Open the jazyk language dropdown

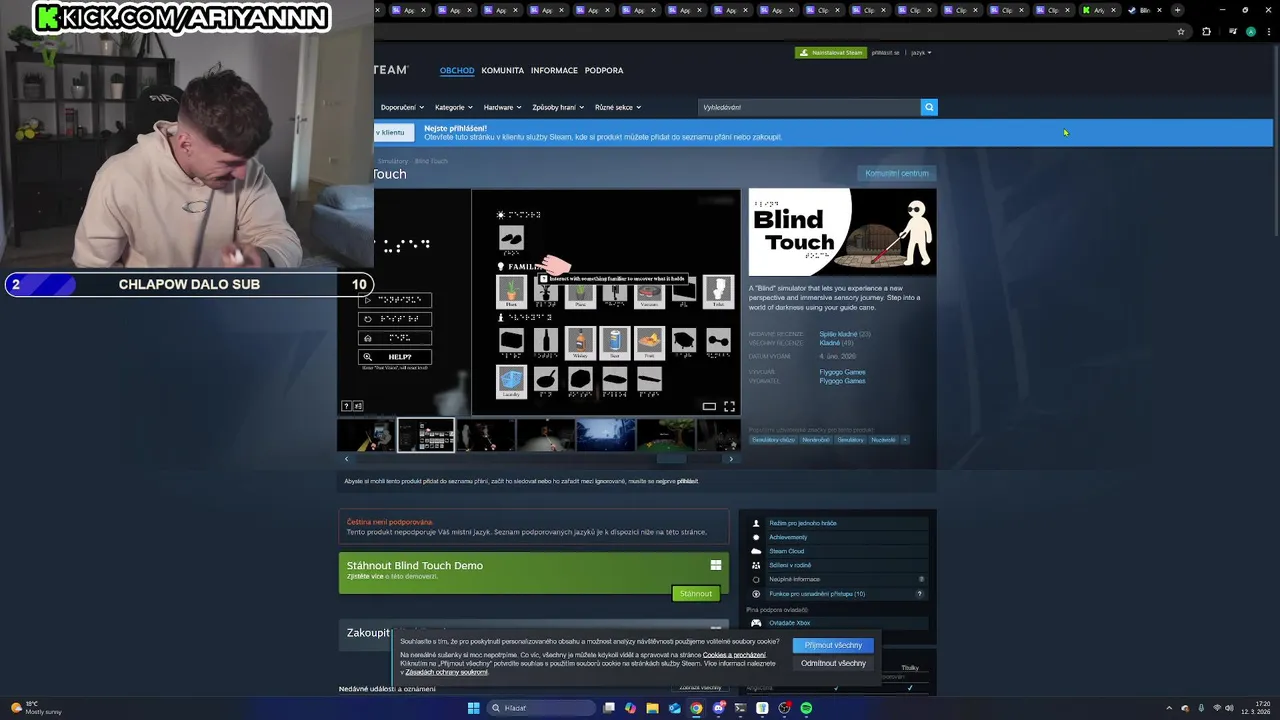pos(921,52)
